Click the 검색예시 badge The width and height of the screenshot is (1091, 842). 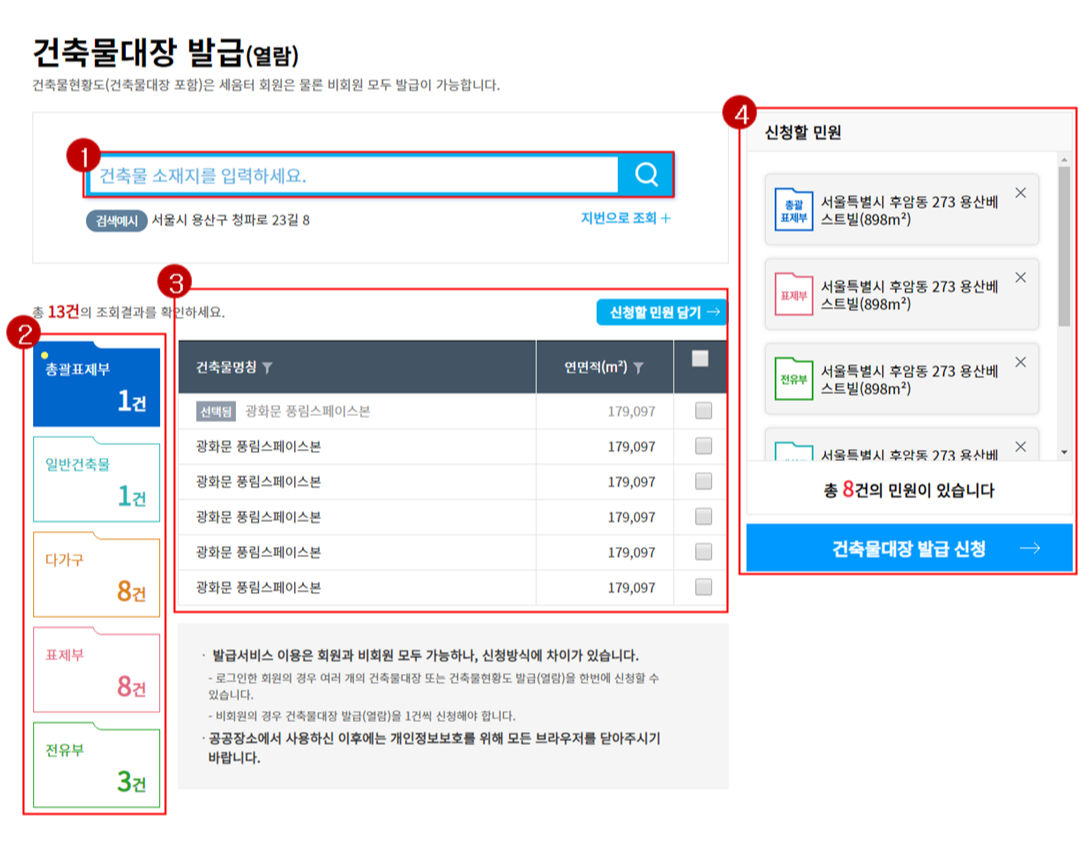[116, 221]
